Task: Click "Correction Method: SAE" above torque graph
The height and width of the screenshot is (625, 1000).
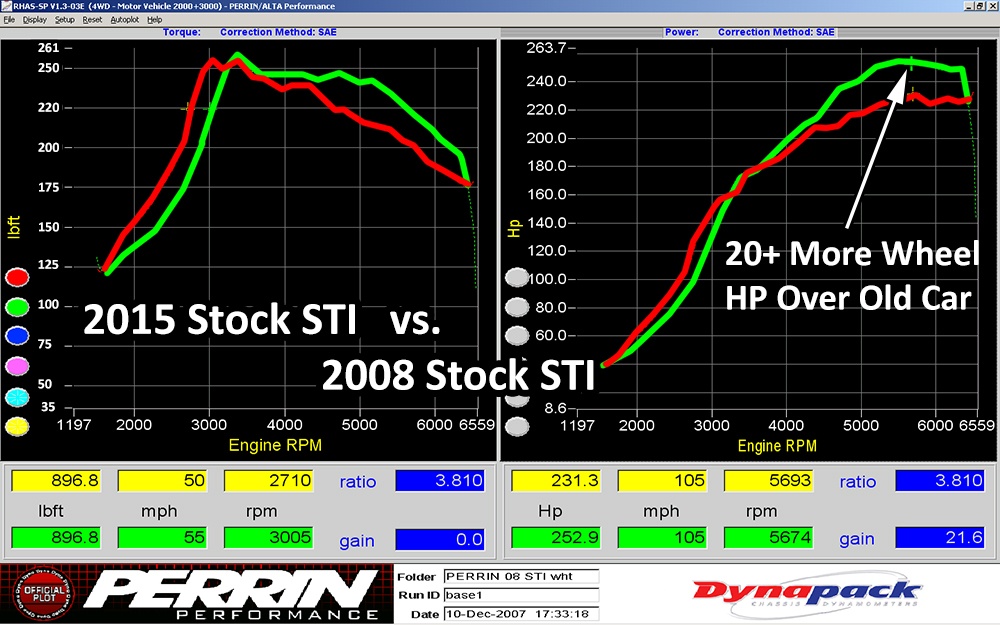Action: 278,32
